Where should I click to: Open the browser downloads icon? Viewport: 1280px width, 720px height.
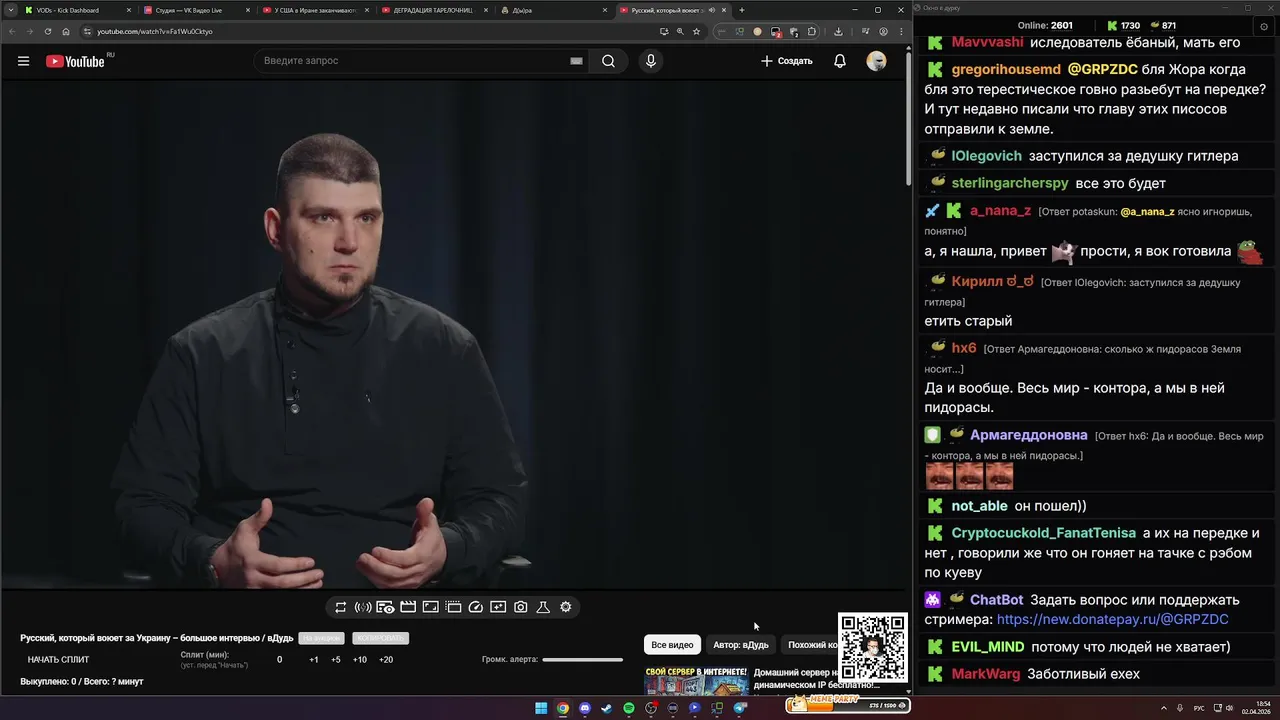pyautogui.click(x=839, y=31)
